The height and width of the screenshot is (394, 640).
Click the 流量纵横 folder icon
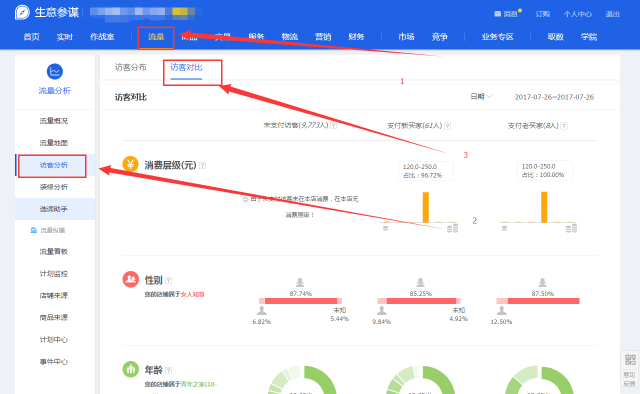(x=34, y=230)
